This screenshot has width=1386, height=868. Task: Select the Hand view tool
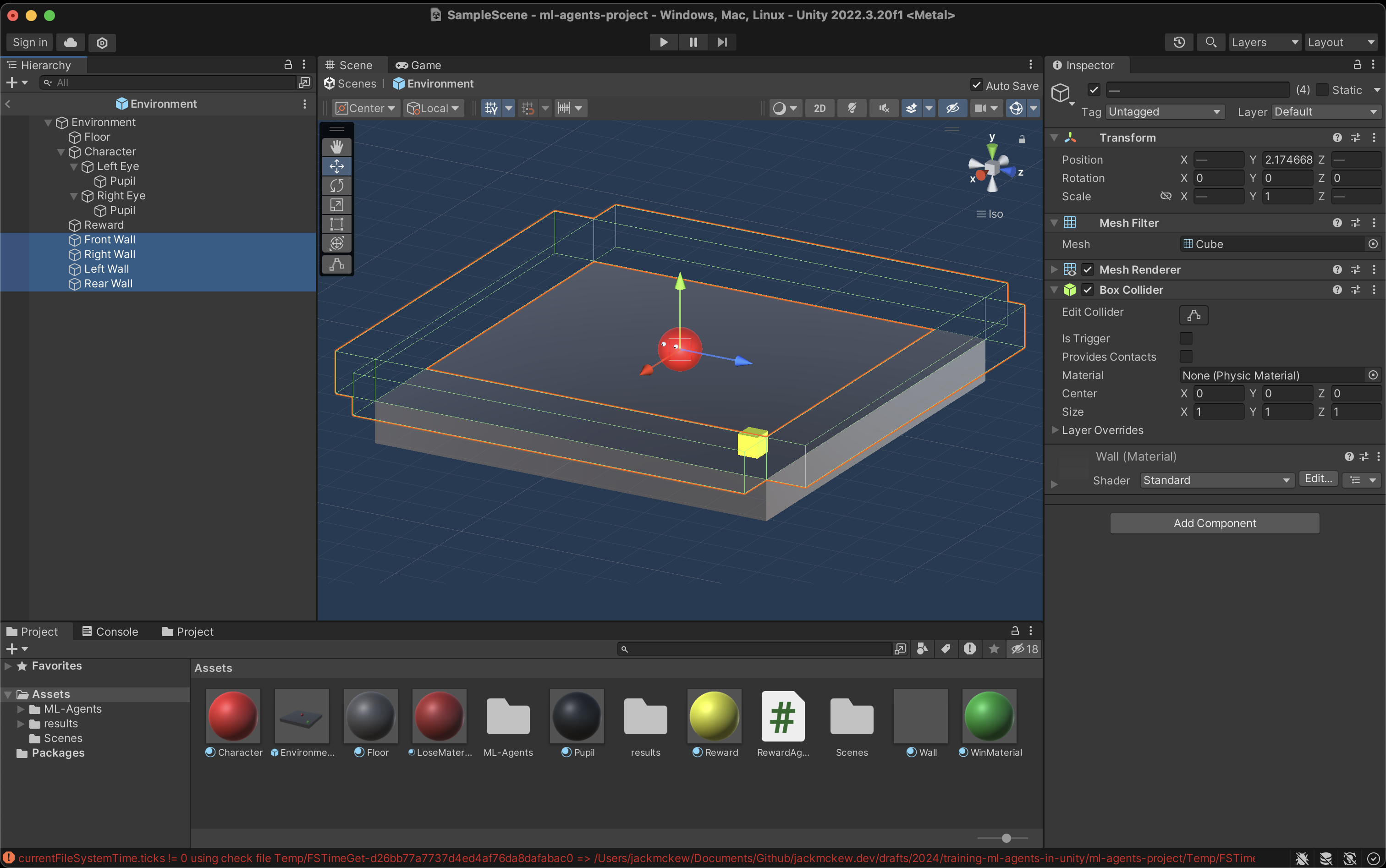pyautogui.click(x=336, y=147)
